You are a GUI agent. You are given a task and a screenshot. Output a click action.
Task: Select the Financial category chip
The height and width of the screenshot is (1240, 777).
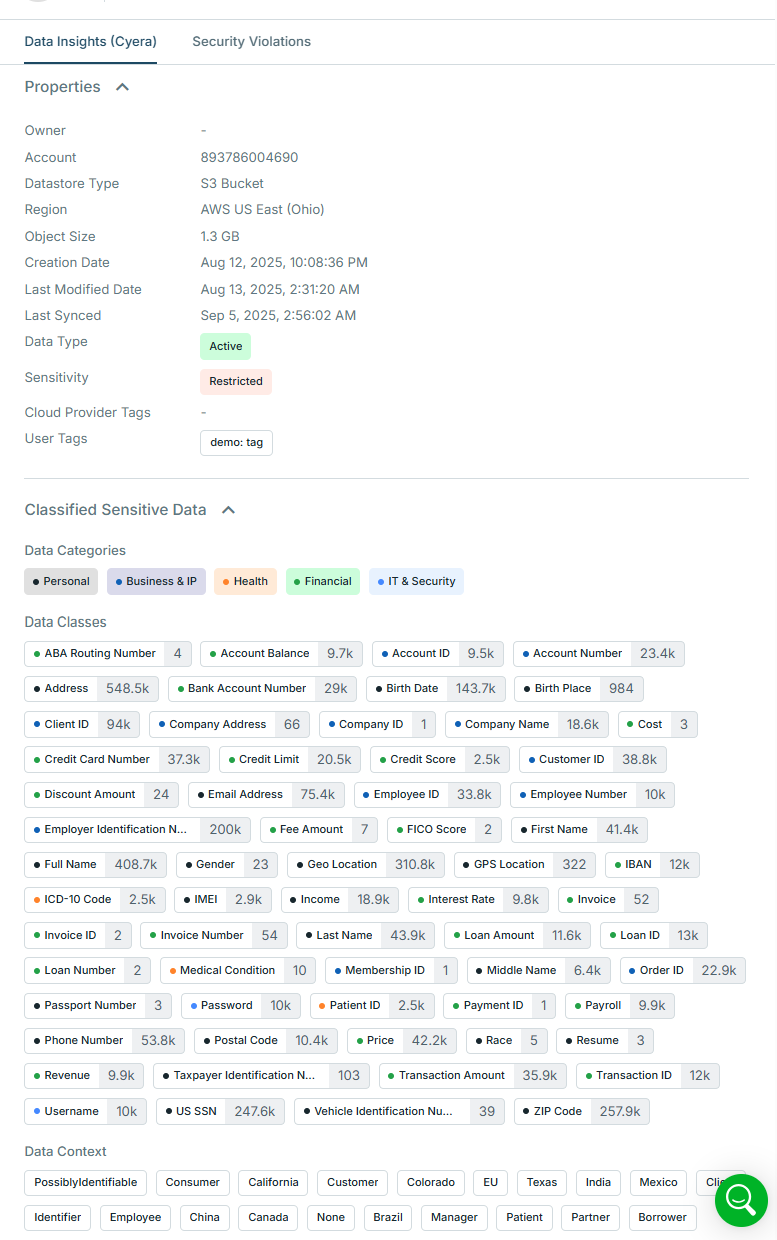[322, 582]
